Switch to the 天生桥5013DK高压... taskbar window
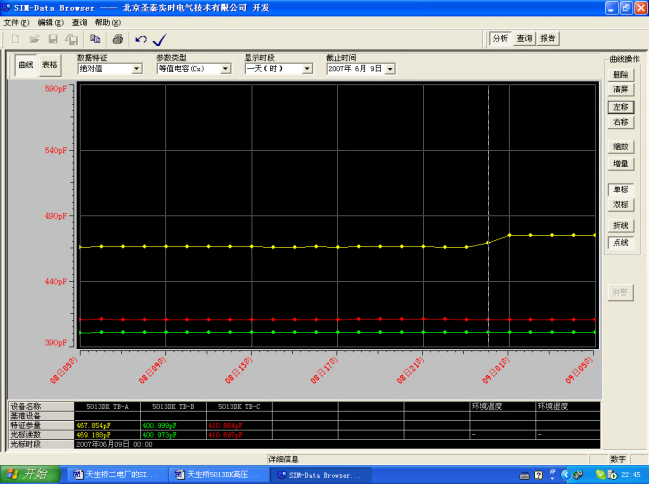649x484 pixels. click(x=218, y=474)
